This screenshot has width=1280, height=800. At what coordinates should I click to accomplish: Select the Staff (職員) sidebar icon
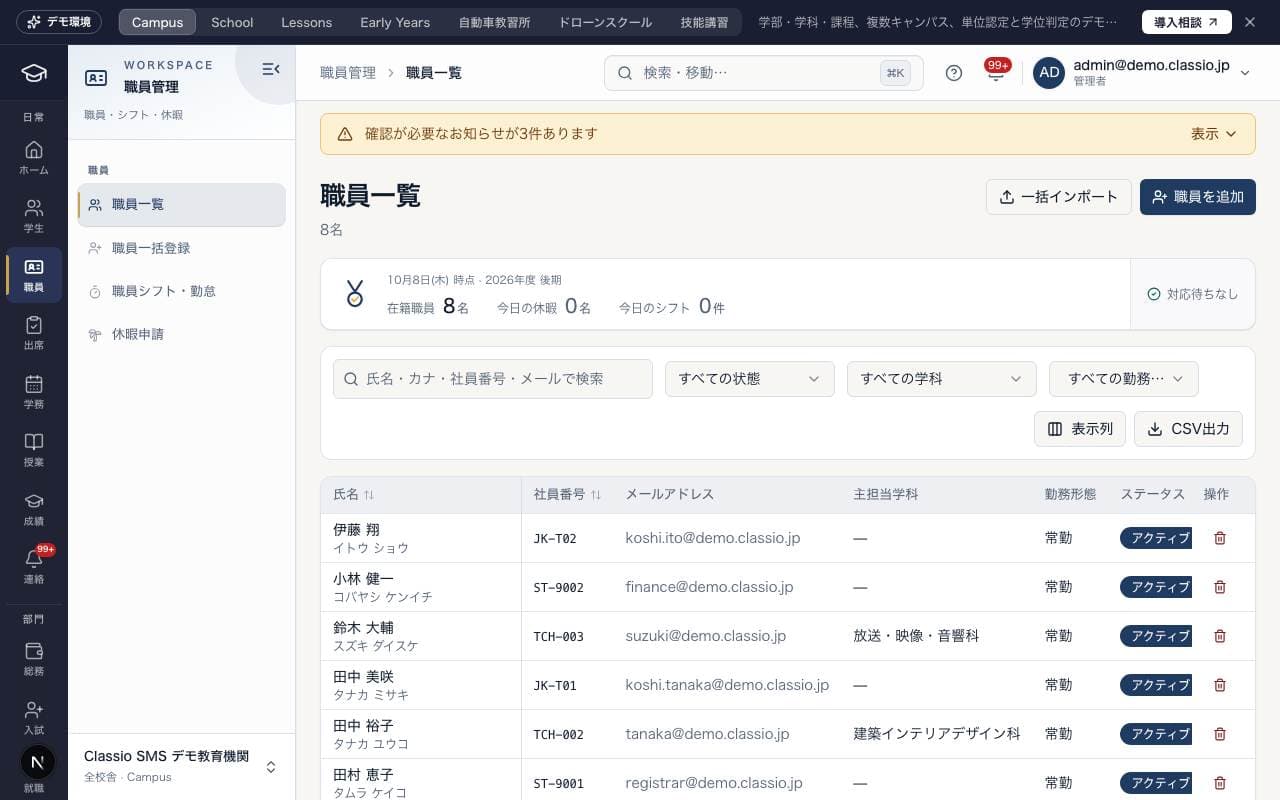[x=34, y=275]
